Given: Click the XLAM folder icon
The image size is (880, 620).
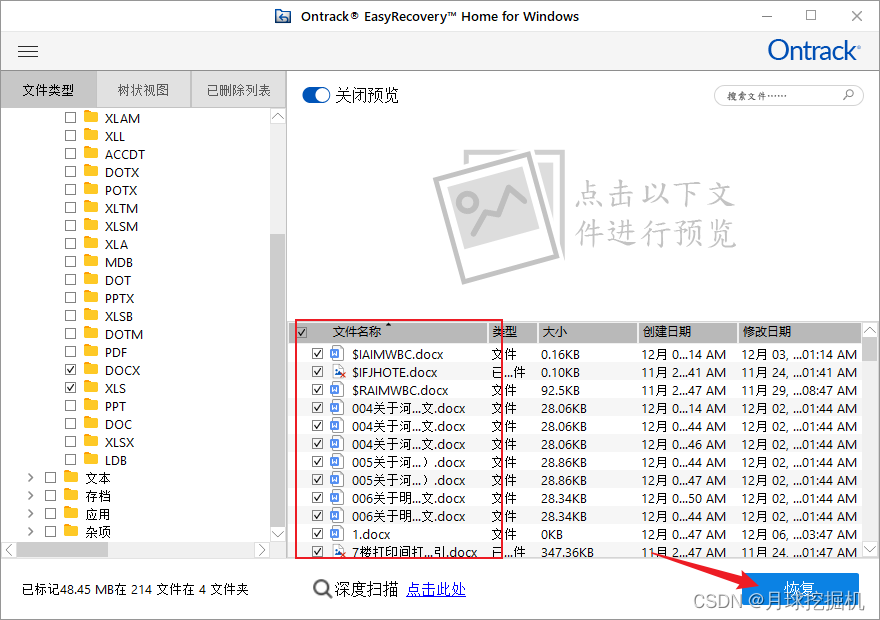Looking at the screenshot, I should (x=91, y=117).
